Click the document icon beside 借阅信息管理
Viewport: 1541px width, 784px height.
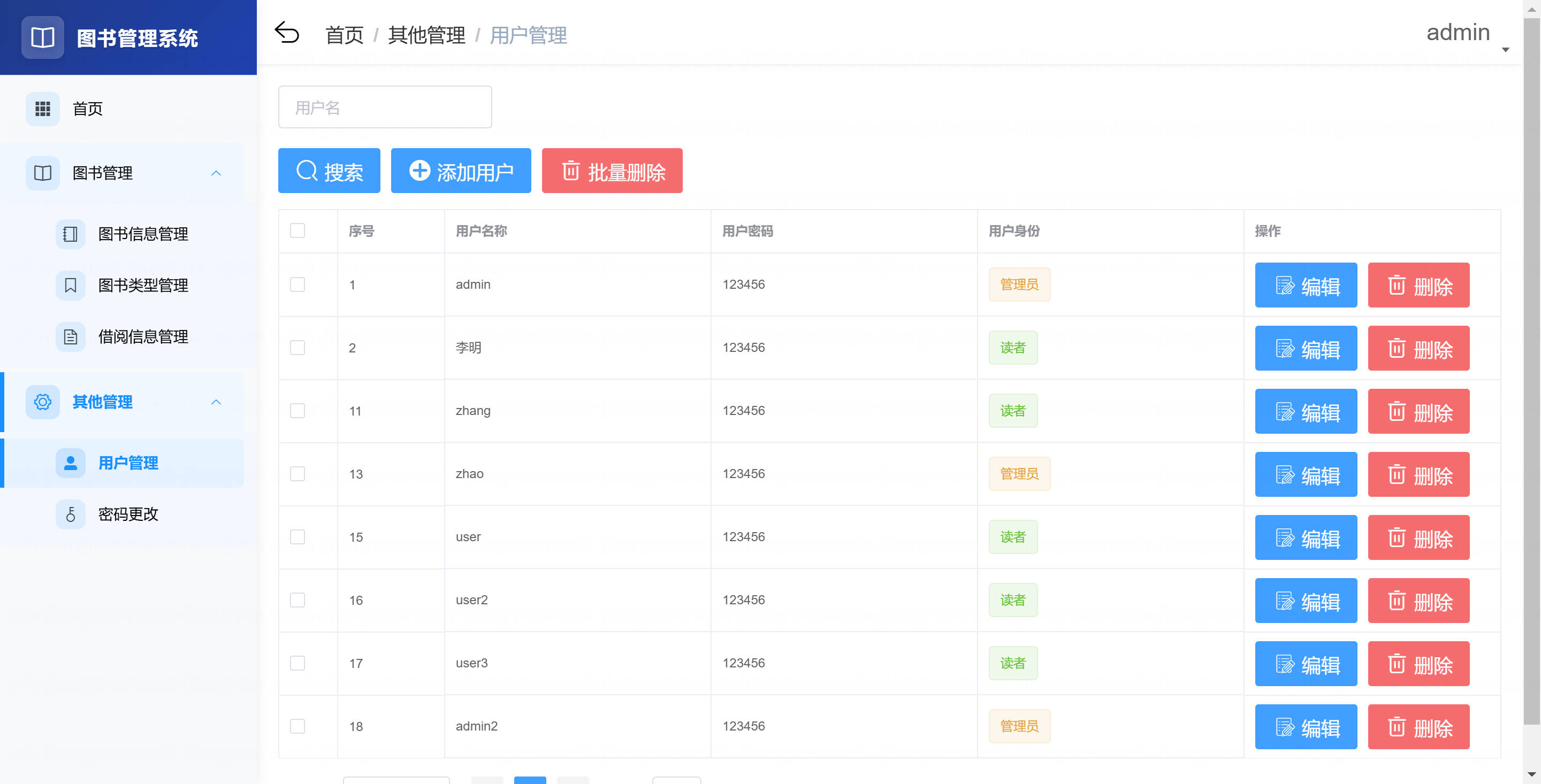coord(71,337)
